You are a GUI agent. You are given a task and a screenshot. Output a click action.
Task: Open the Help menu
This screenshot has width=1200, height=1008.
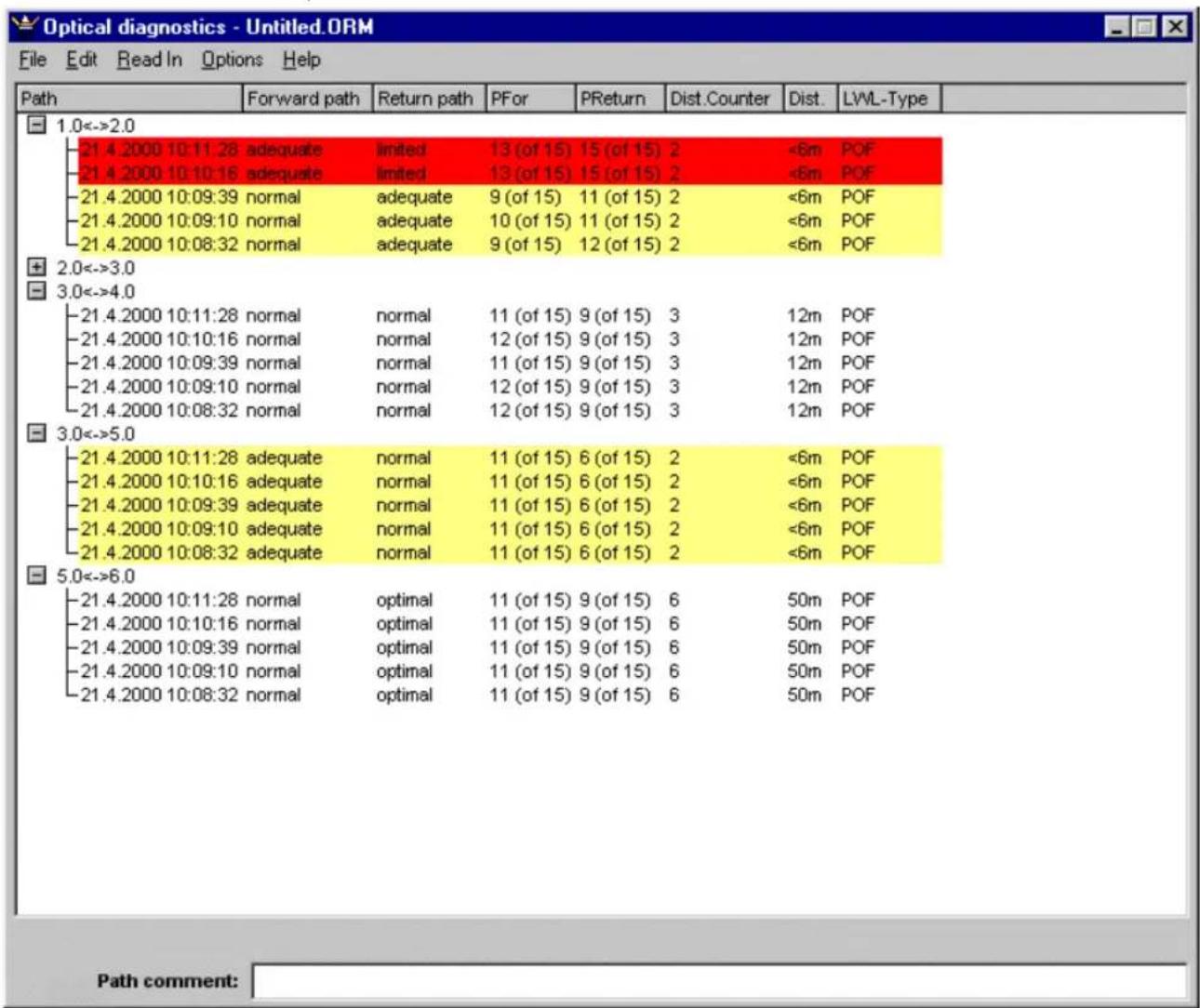point(301,60)
